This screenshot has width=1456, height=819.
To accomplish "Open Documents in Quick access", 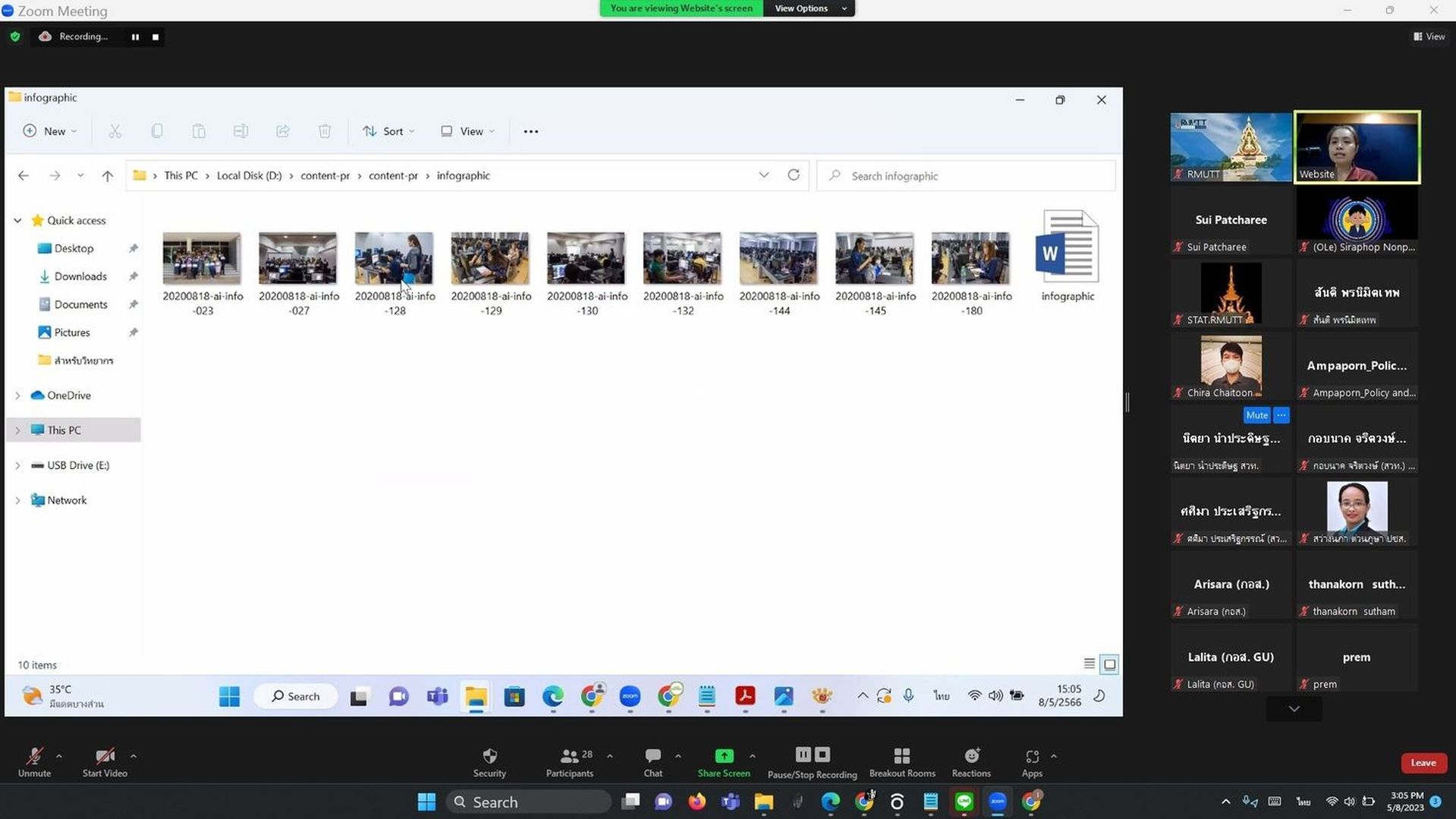I will coord(80,304).
